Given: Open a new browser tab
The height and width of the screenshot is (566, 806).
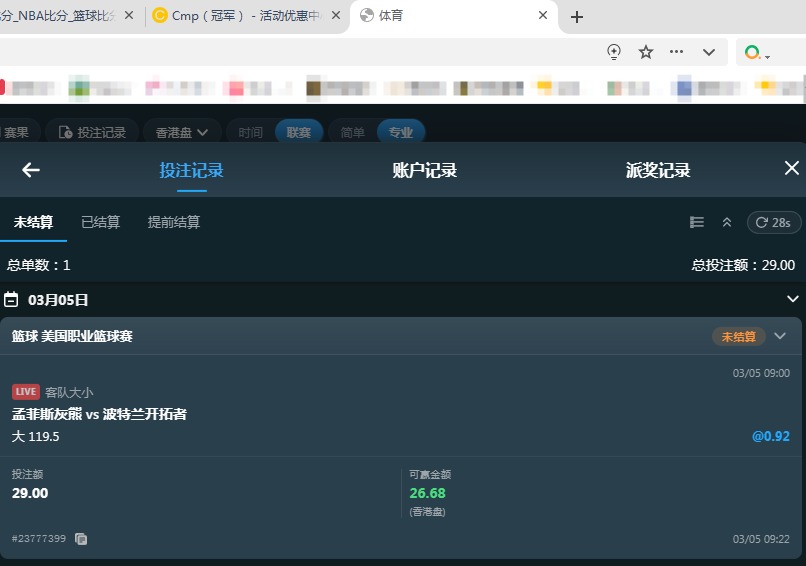Looking at the screenshot, I should 577,17.
